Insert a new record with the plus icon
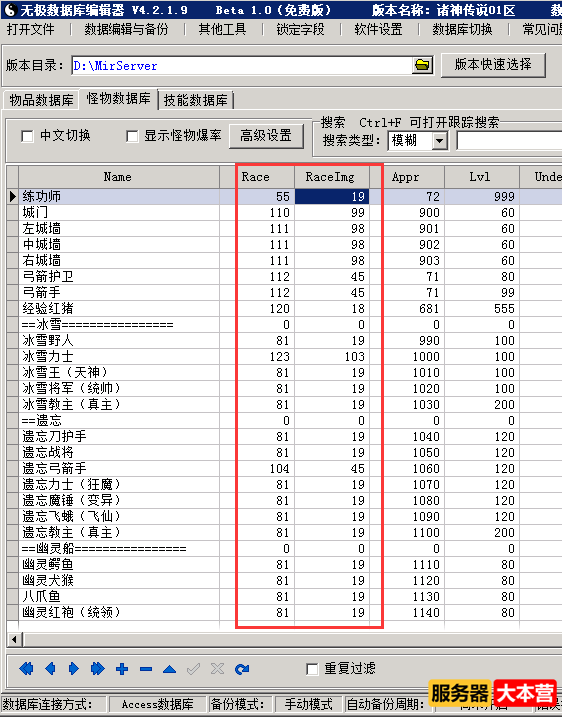The width and height of the screenshot is (562, 718). [x=122, y=669]
